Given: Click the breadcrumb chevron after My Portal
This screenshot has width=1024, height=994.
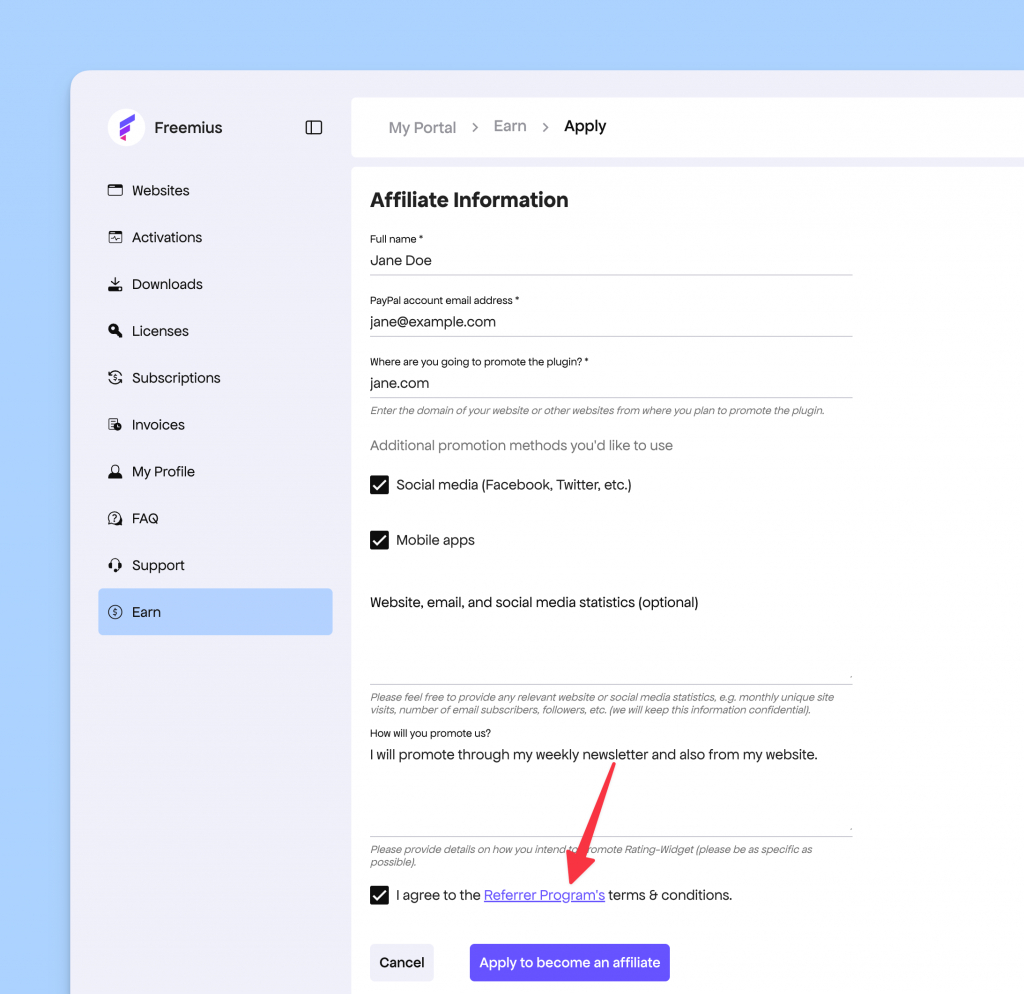Looking at the screenshot, I should (475, 127).
